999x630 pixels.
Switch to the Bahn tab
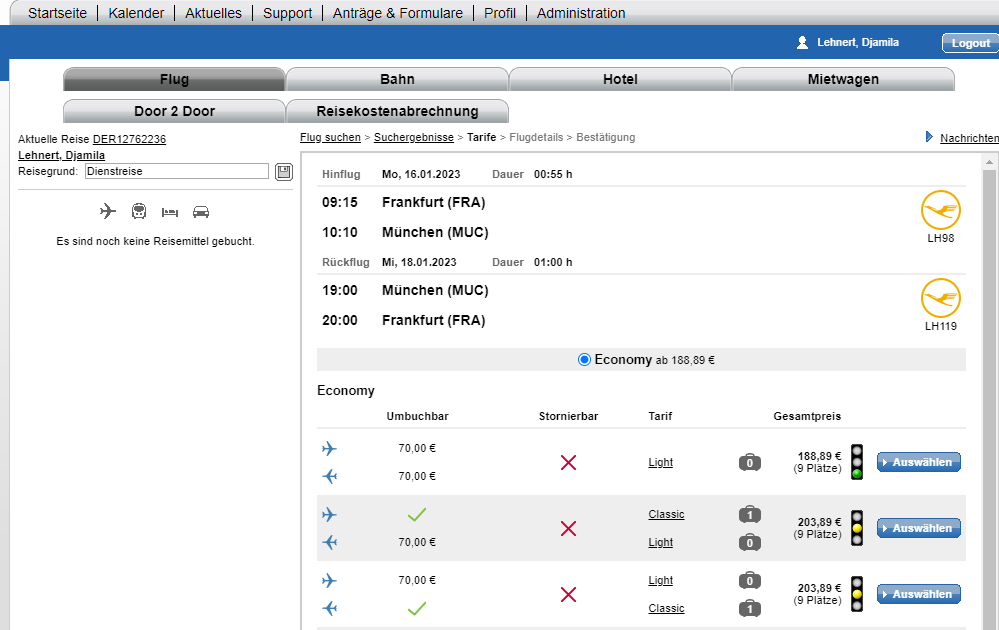397,79
